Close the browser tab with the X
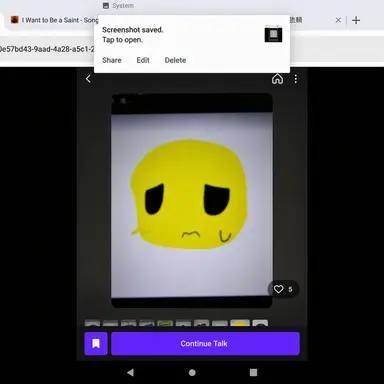This screenshot has width=384, height=384. coord(338,20)
